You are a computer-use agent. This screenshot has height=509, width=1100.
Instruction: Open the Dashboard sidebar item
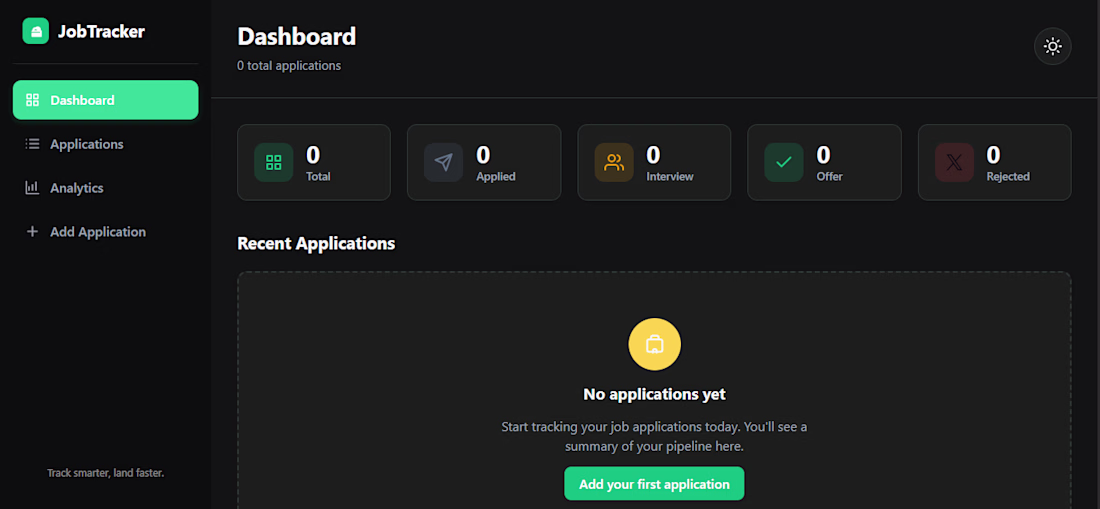(105, 100)
